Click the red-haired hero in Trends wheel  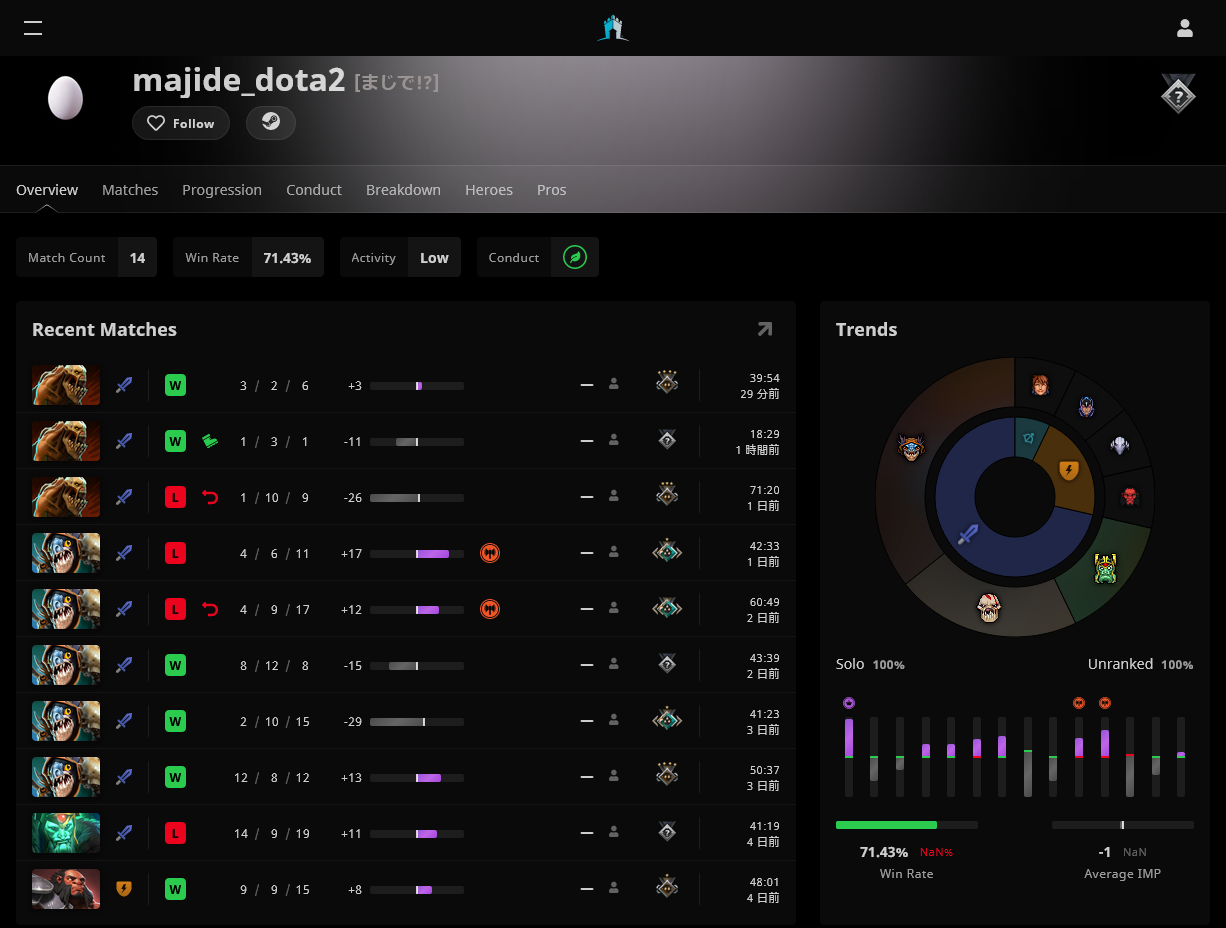click(x=1041, y=385)
